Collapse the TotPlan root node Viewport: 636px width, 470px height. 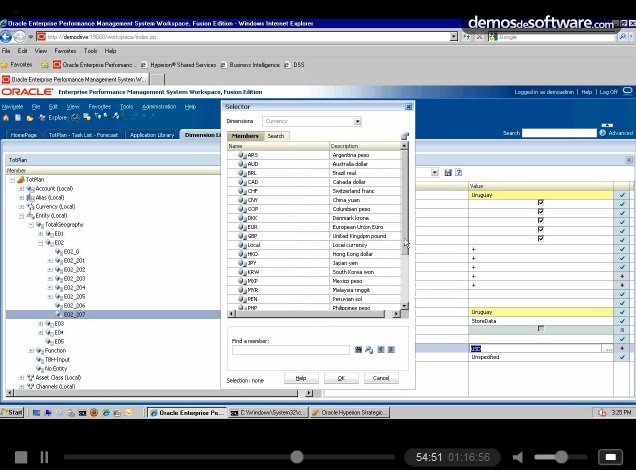[x=12, y=180]
